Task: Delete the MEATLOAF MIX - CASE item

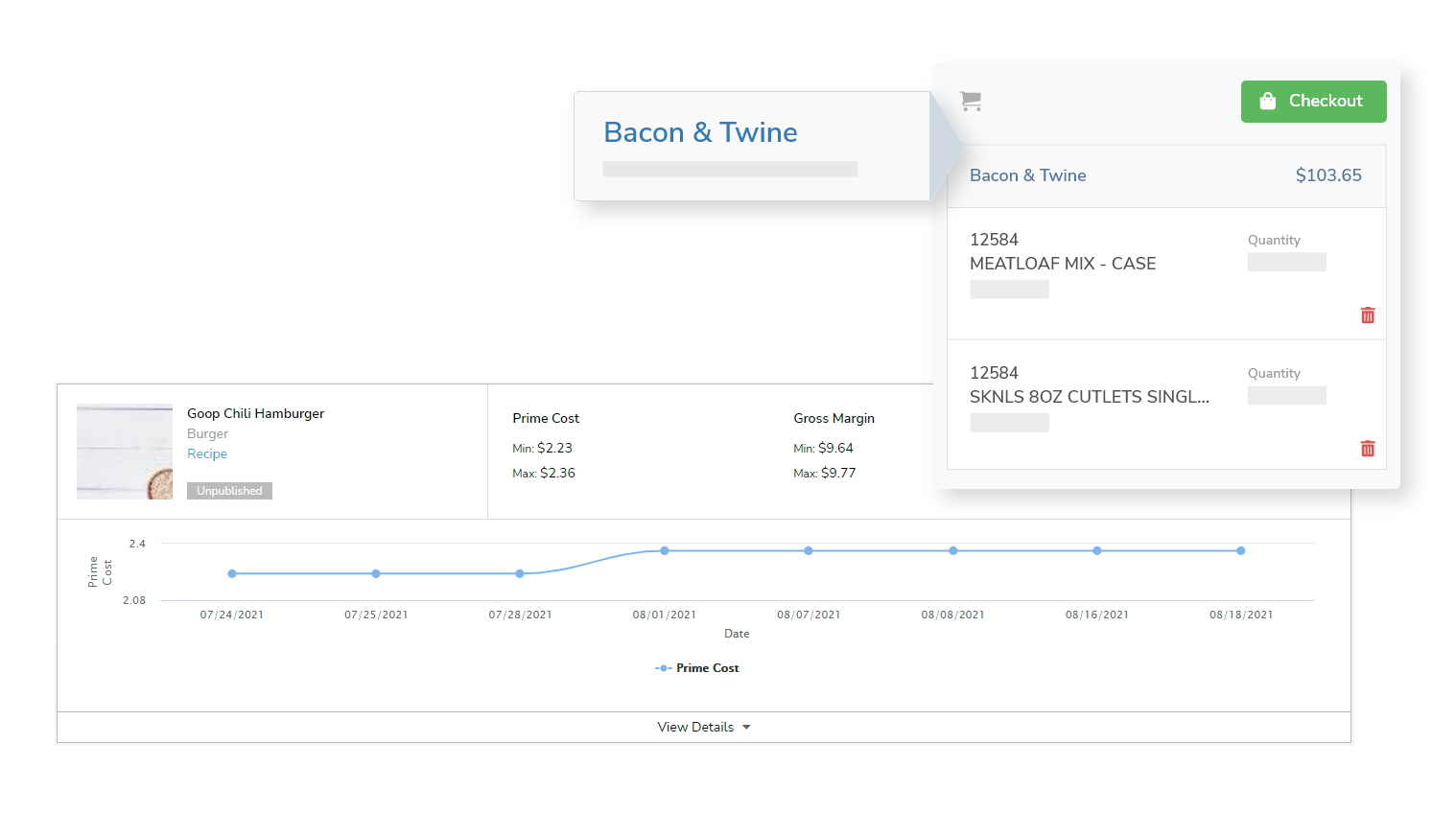Action: tap(1368, 314)
